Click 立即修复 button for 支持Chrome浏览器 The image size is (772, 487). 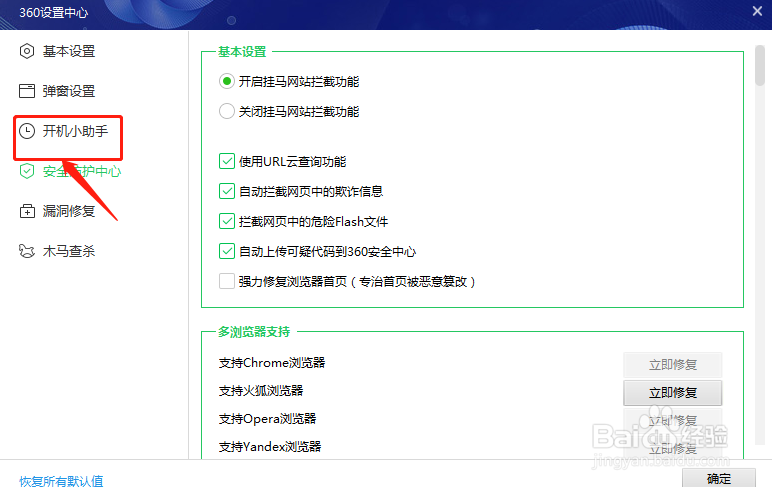click(673, 365)
